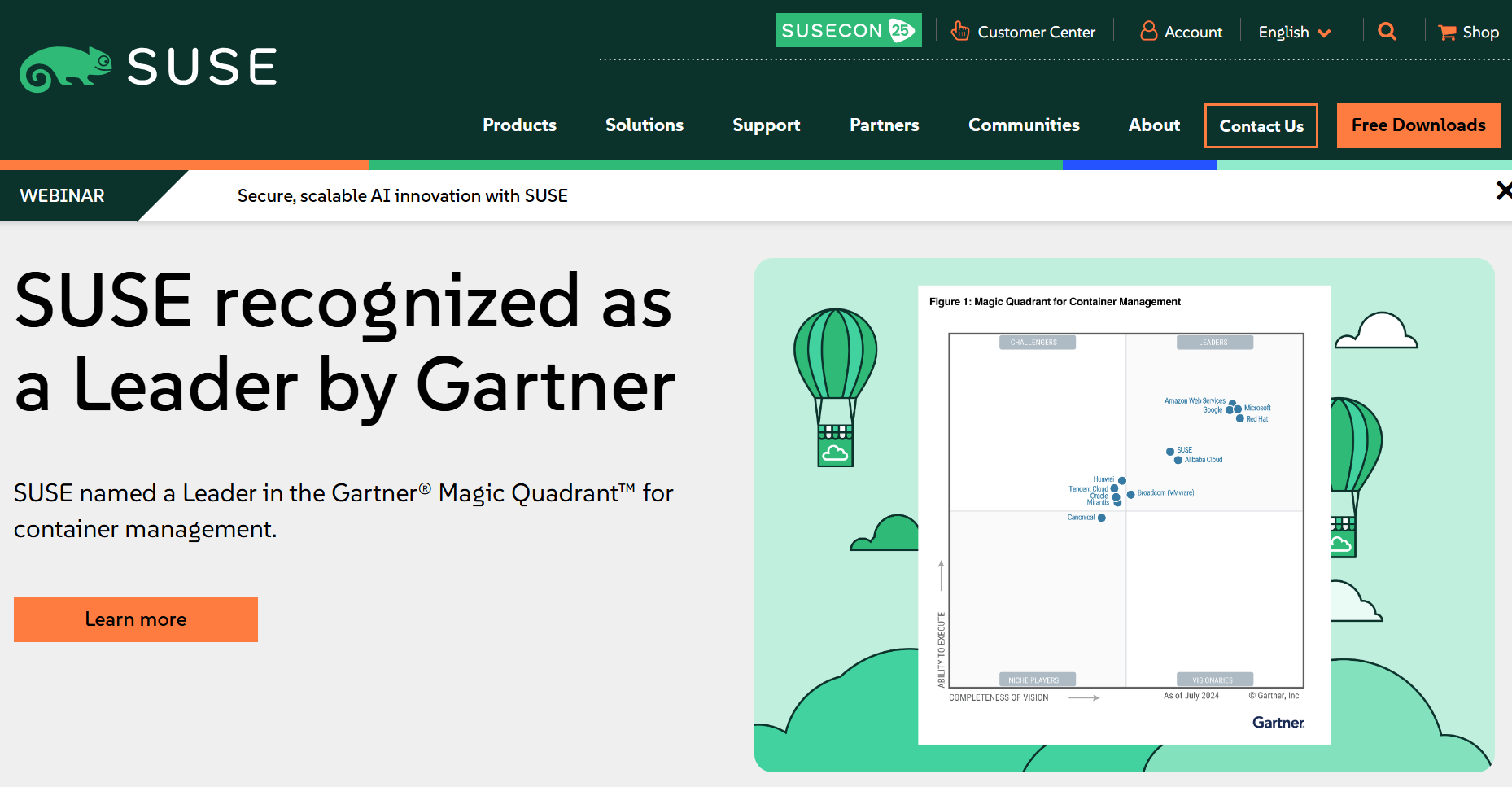Open the SUSECON 25 banner badge
This screenshot has height=787, width=1512.
(x=848, y=31)
